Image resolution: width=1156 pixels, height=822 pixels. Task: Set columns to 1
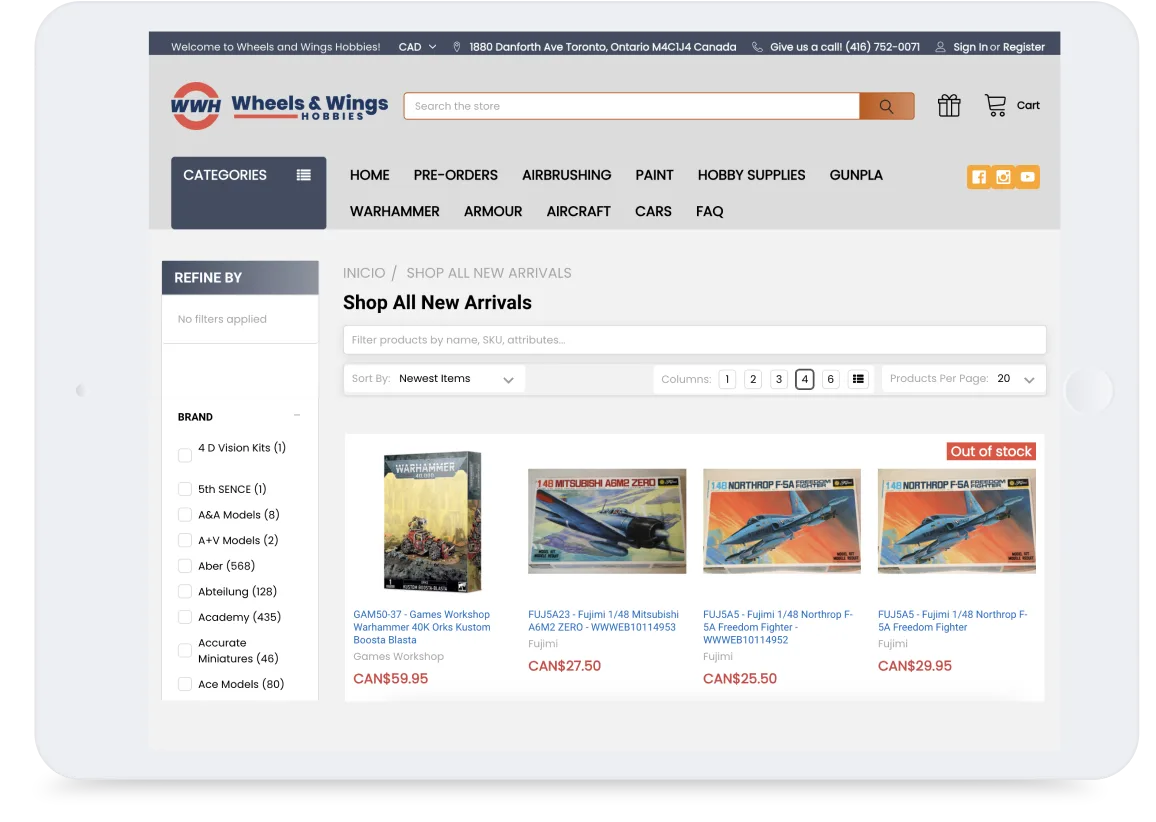727,379
